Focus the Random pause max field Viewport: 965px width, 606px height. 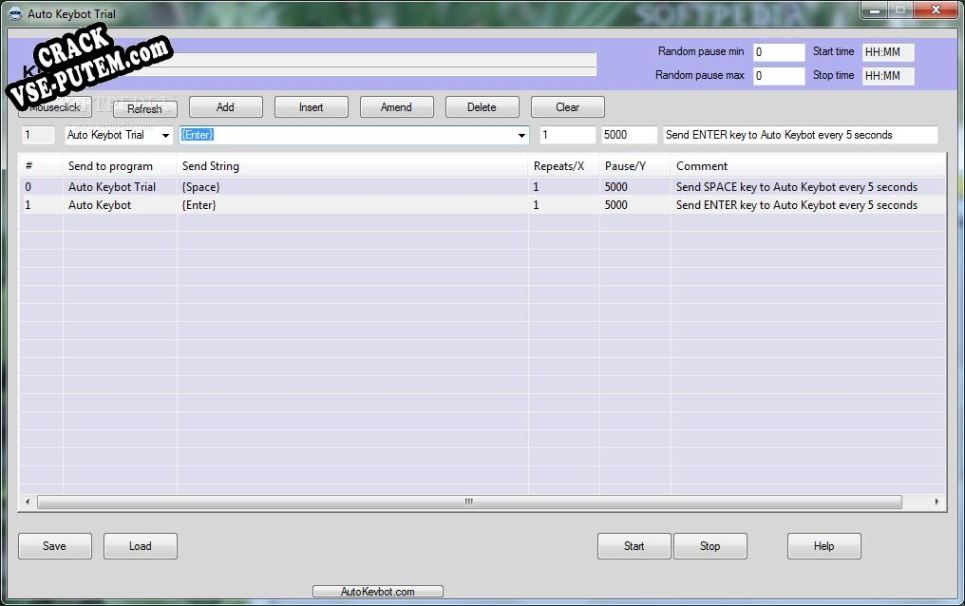tap(779, 76)
